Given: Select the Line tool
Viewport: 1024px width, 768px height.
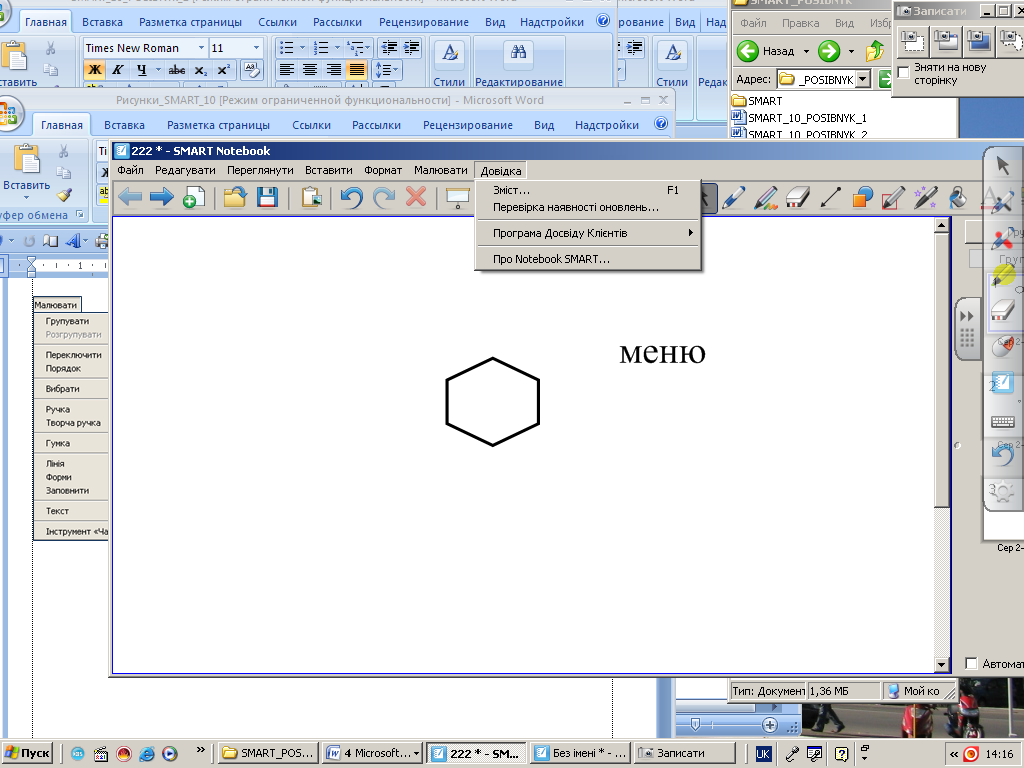Looking at the screenshot, I should [830, 197].
